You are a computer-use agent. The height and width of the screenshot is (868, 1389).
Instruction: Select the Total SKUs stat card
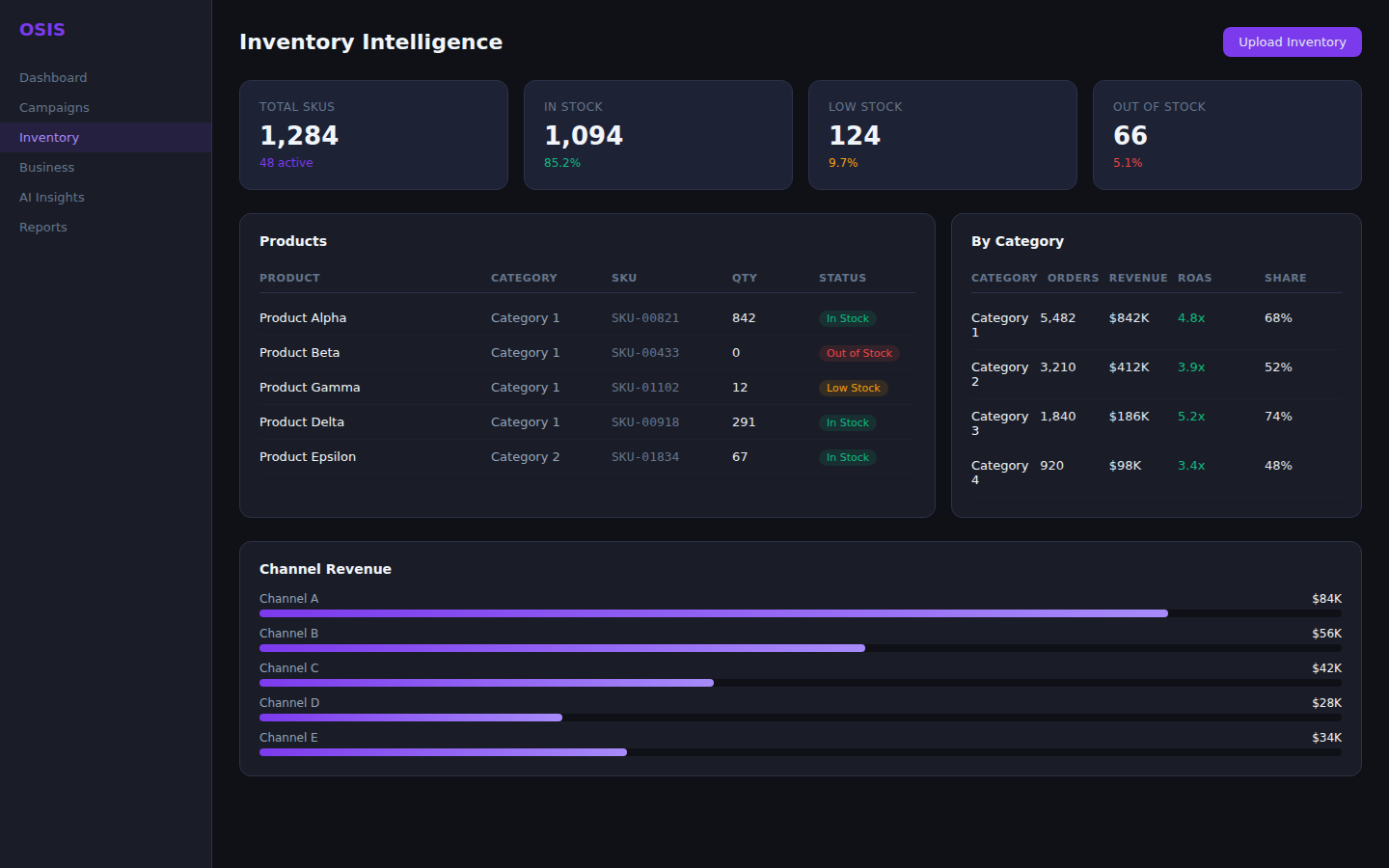pos(373,135)
